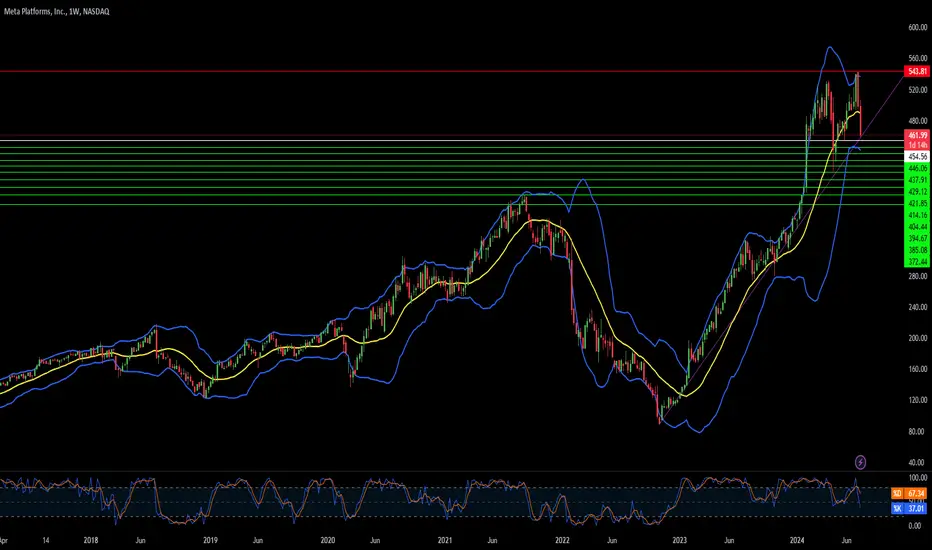The height and width of the screenshot is (550, 932).
Task: Select the red 543.81 price label
Action: tap(917, 71)
